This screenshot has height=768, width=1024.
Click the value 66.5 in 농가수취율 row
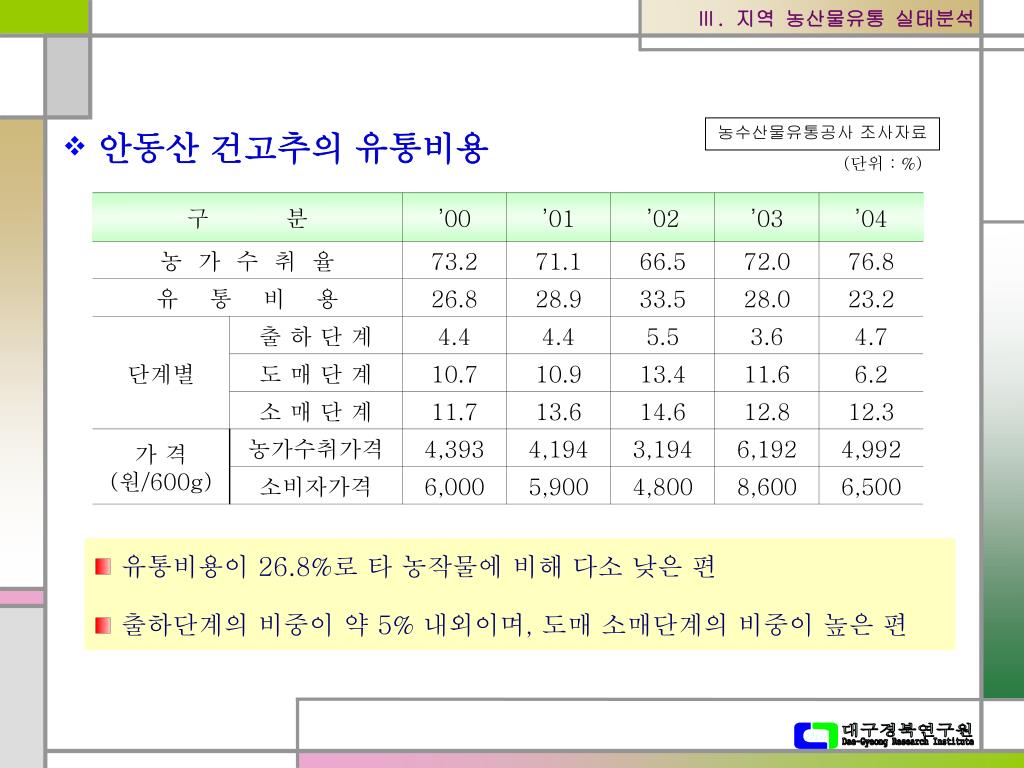[x=663, y=261]
